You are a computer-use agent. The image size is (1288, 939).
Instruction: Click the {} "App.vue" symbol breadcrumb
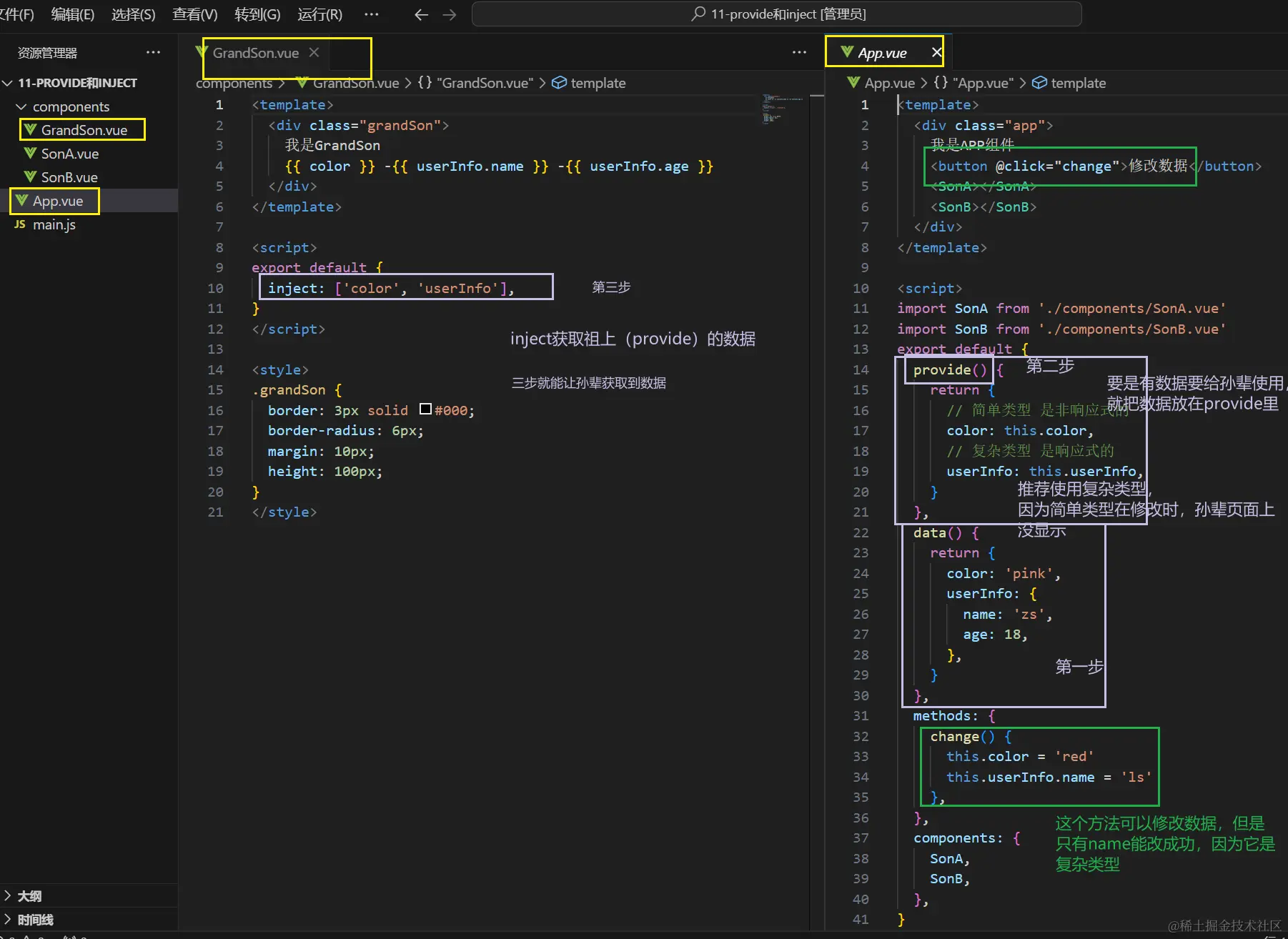(974, 83)
